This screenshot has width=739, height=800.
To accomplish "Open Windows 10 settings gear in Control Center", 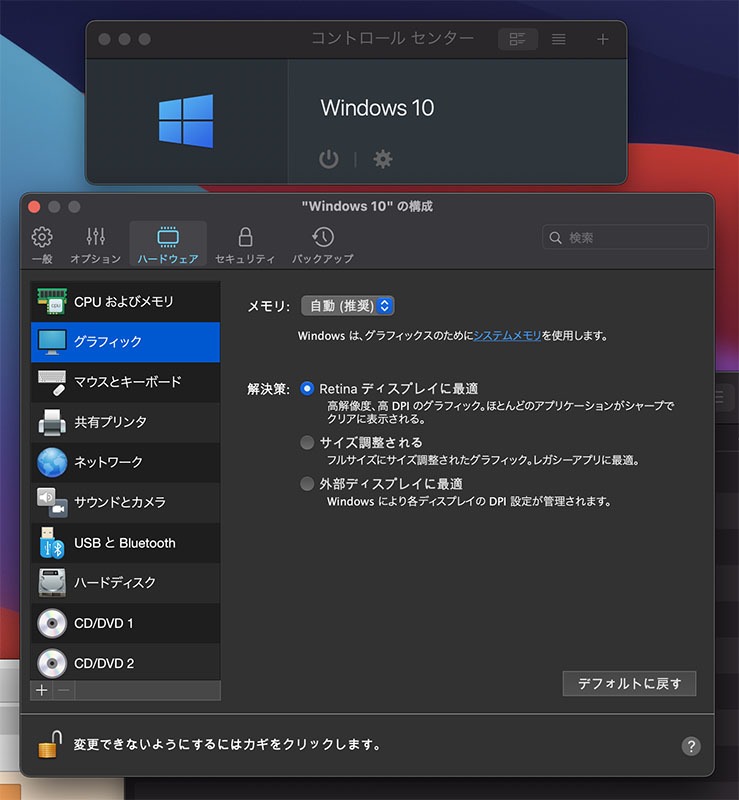I will tap(383, 159).
